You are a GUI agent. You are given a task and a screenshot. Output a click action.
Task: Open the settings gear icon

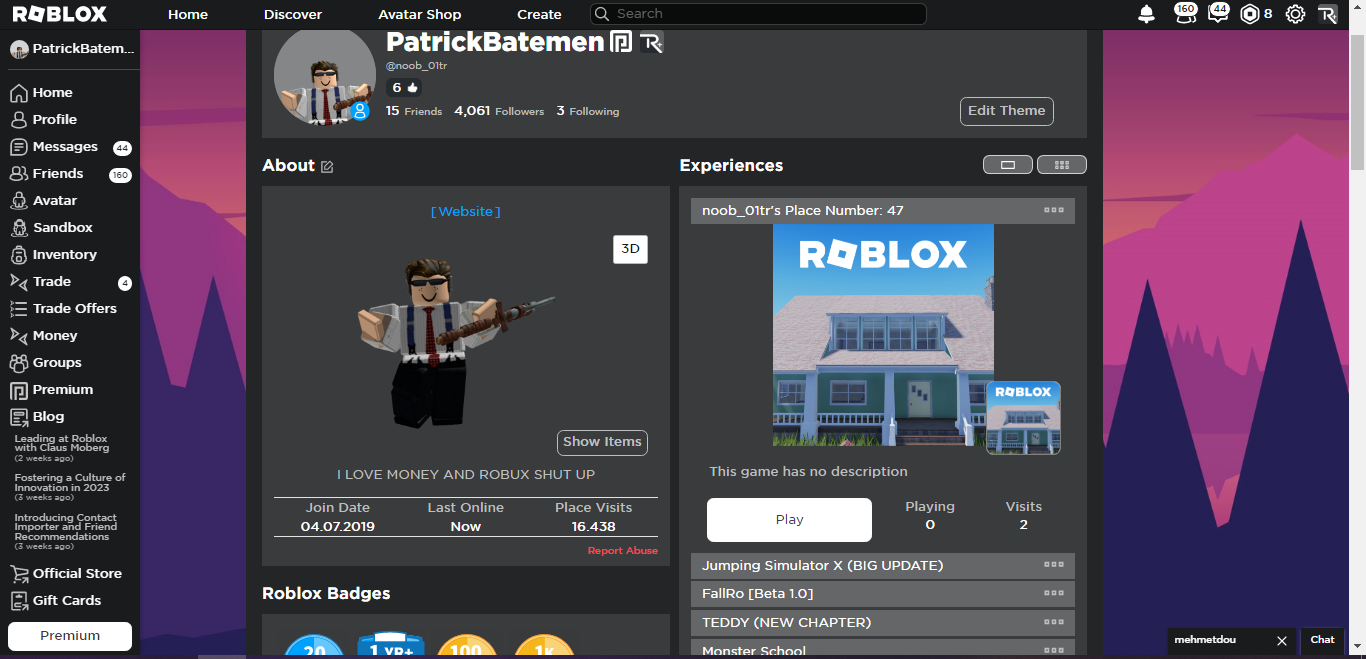(x=1295, y=14)
